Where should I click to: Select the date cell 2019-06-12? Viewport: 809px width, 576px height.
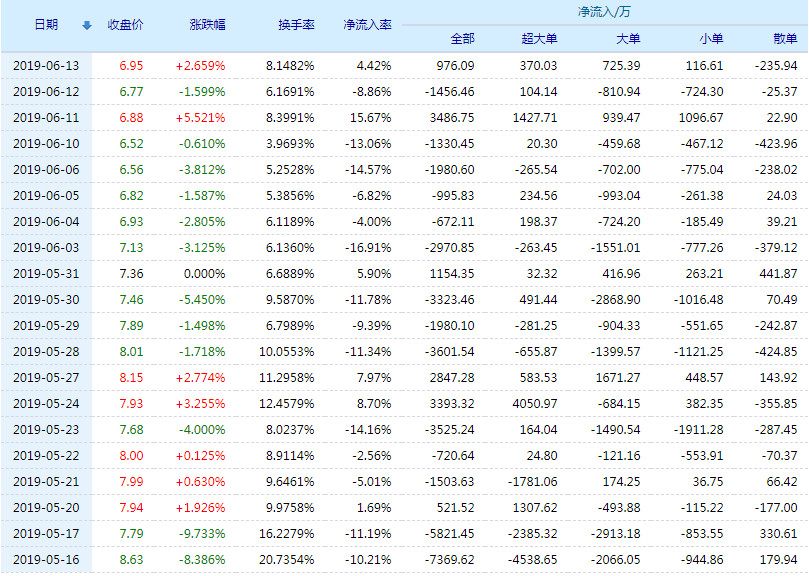click(x=46, y=92)
